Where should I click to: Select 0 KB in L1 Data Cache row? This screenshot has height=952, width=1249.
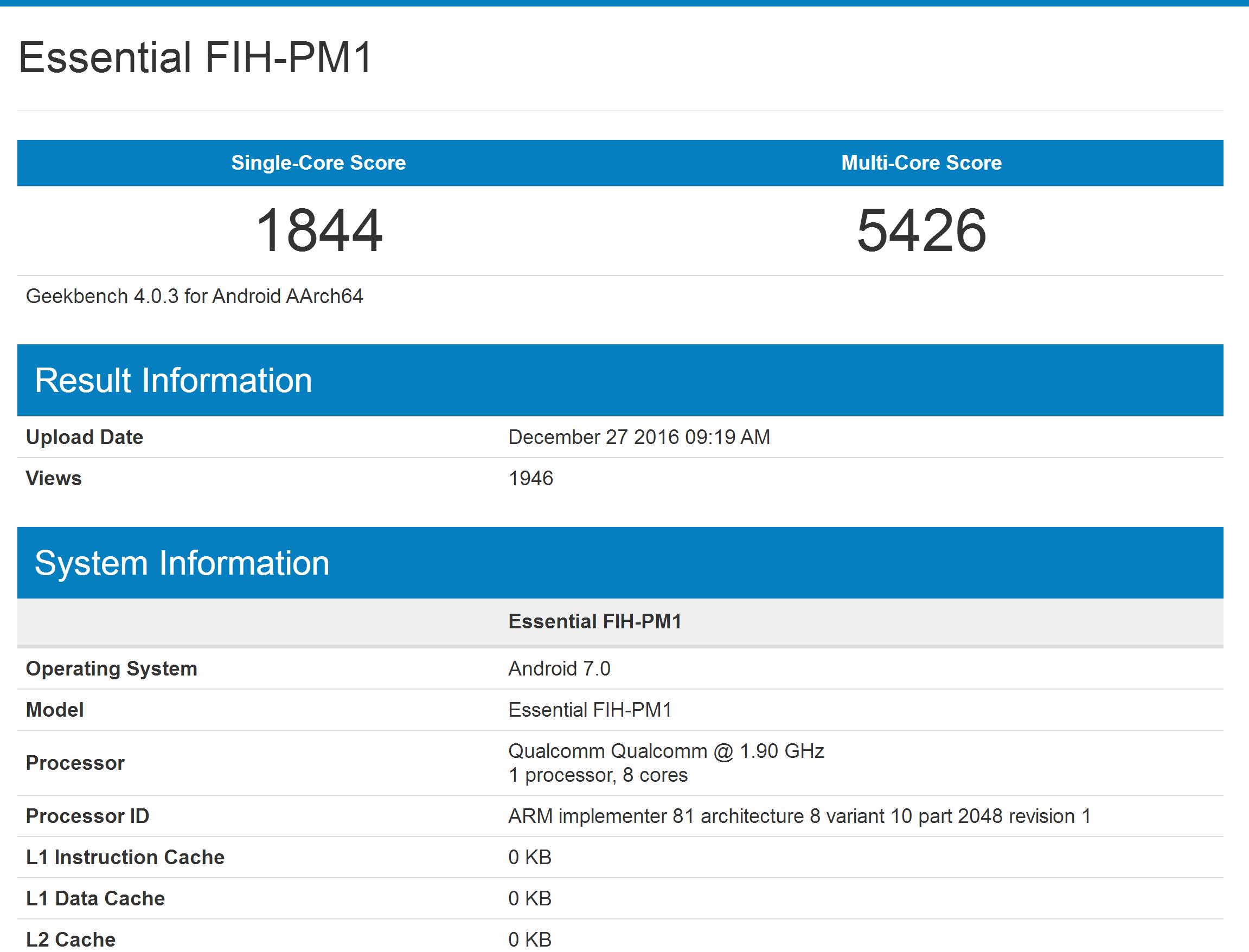point(530,899)
